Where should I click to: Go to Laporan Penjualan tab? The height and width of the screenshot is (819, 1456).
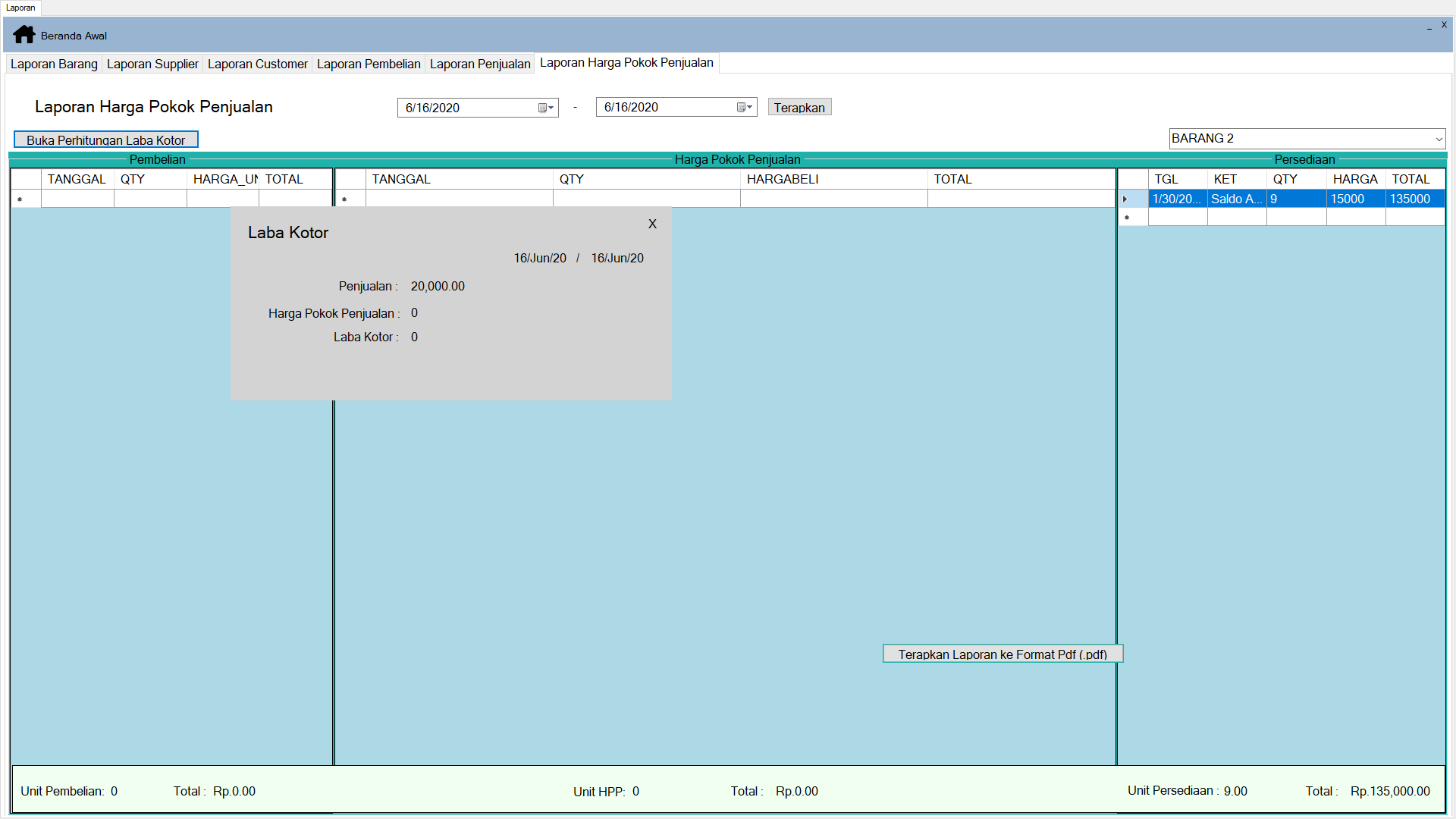pyautogui.click(x=480, y=64)
